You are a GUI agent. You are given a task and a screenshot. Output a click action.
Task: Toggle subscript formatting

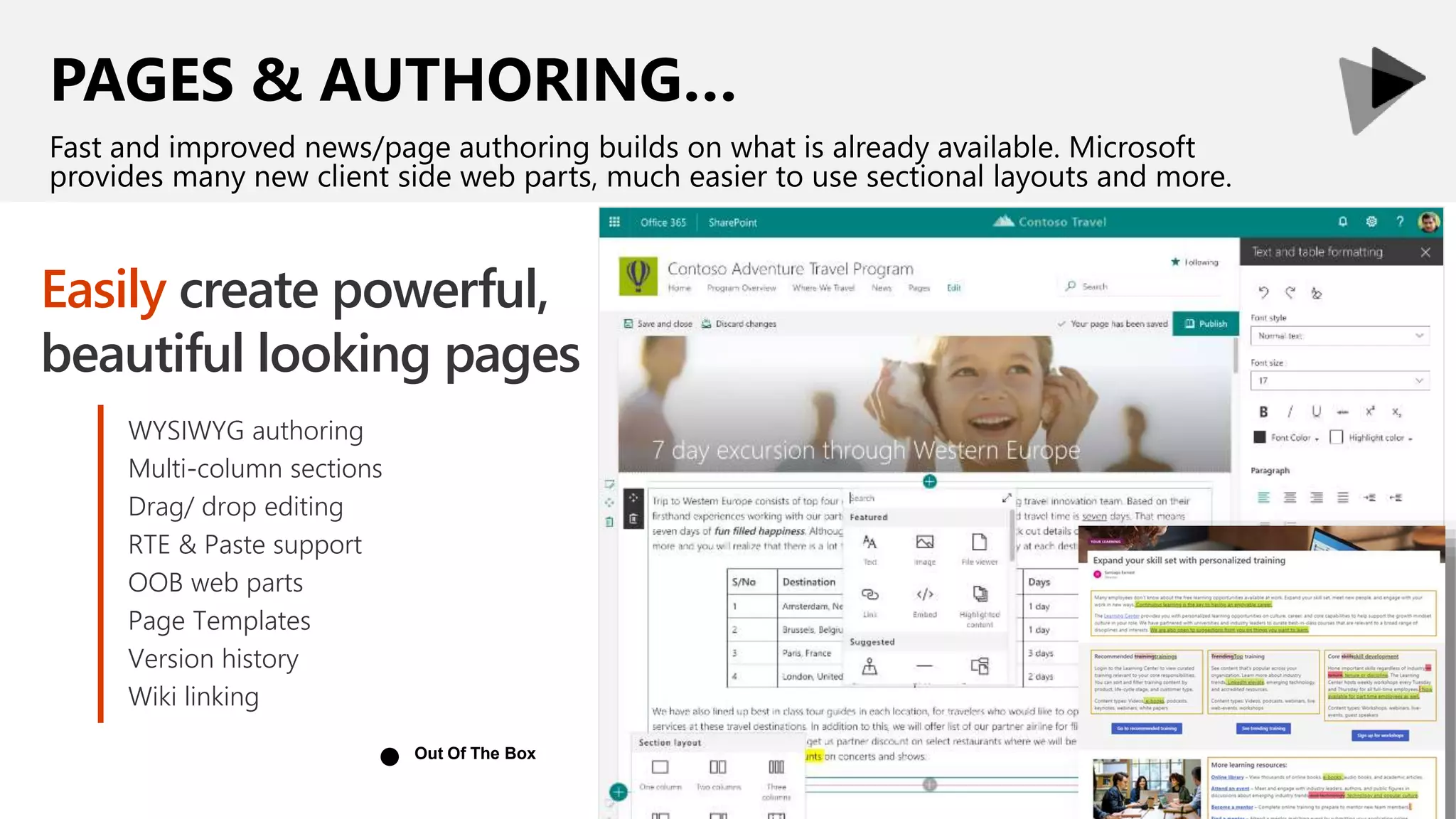(x=1396, y=412)
